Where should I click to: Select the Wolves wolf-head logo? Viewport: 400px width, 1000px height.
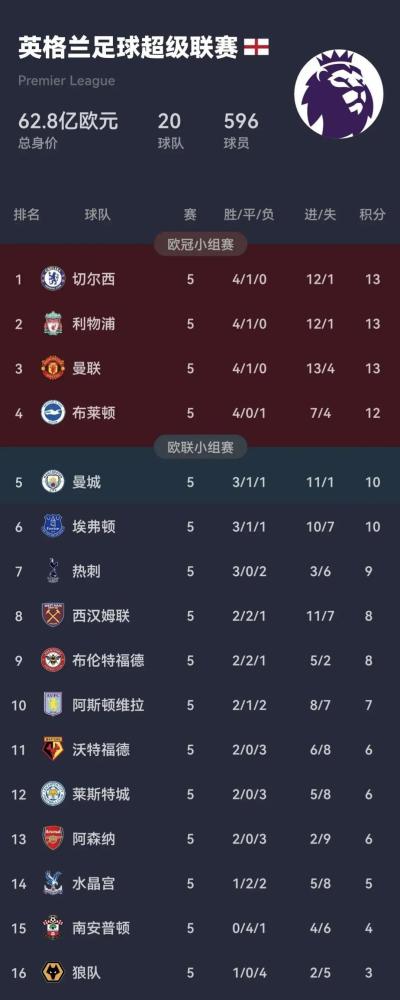pos(53,973)
